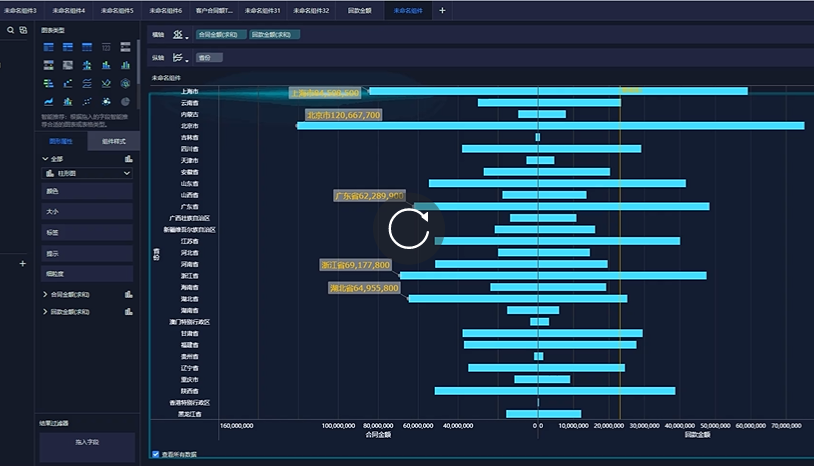Screen dimensions: 814x469
Task: Click the 北京市 bar in the chart
Action: [551, 126]
